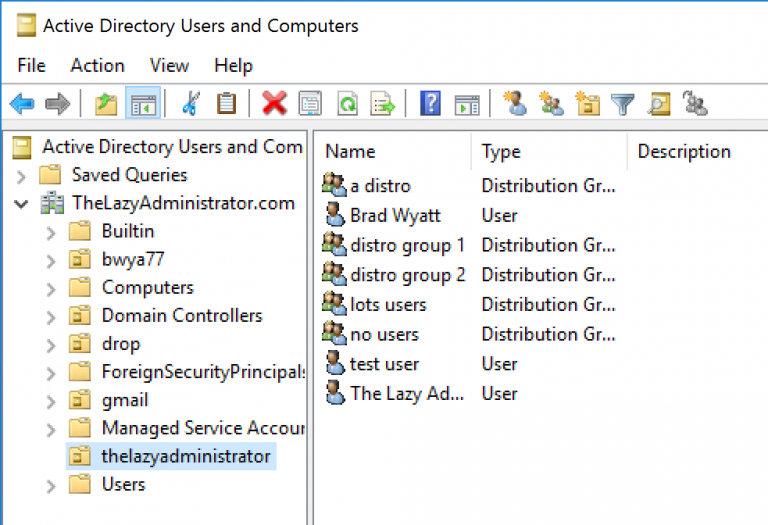Sort by the Name column header
Screen dimensions: 768x525
[x=393, y=151]
